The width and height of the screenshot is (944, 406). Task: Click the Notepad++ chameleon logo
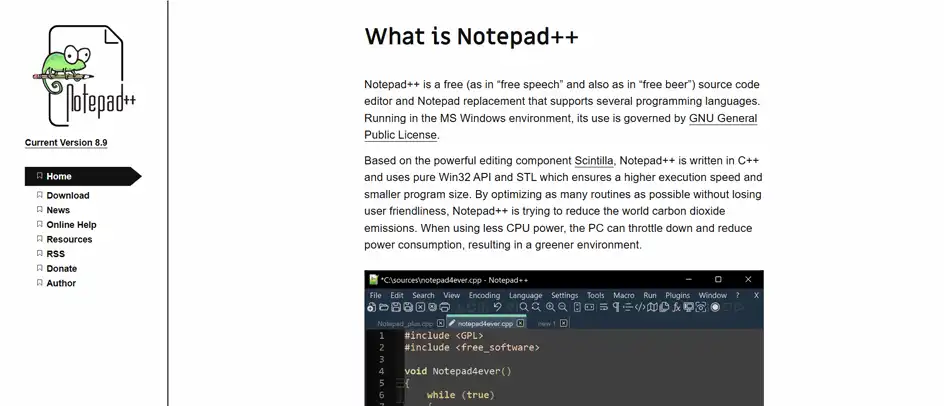pos(84,75)
